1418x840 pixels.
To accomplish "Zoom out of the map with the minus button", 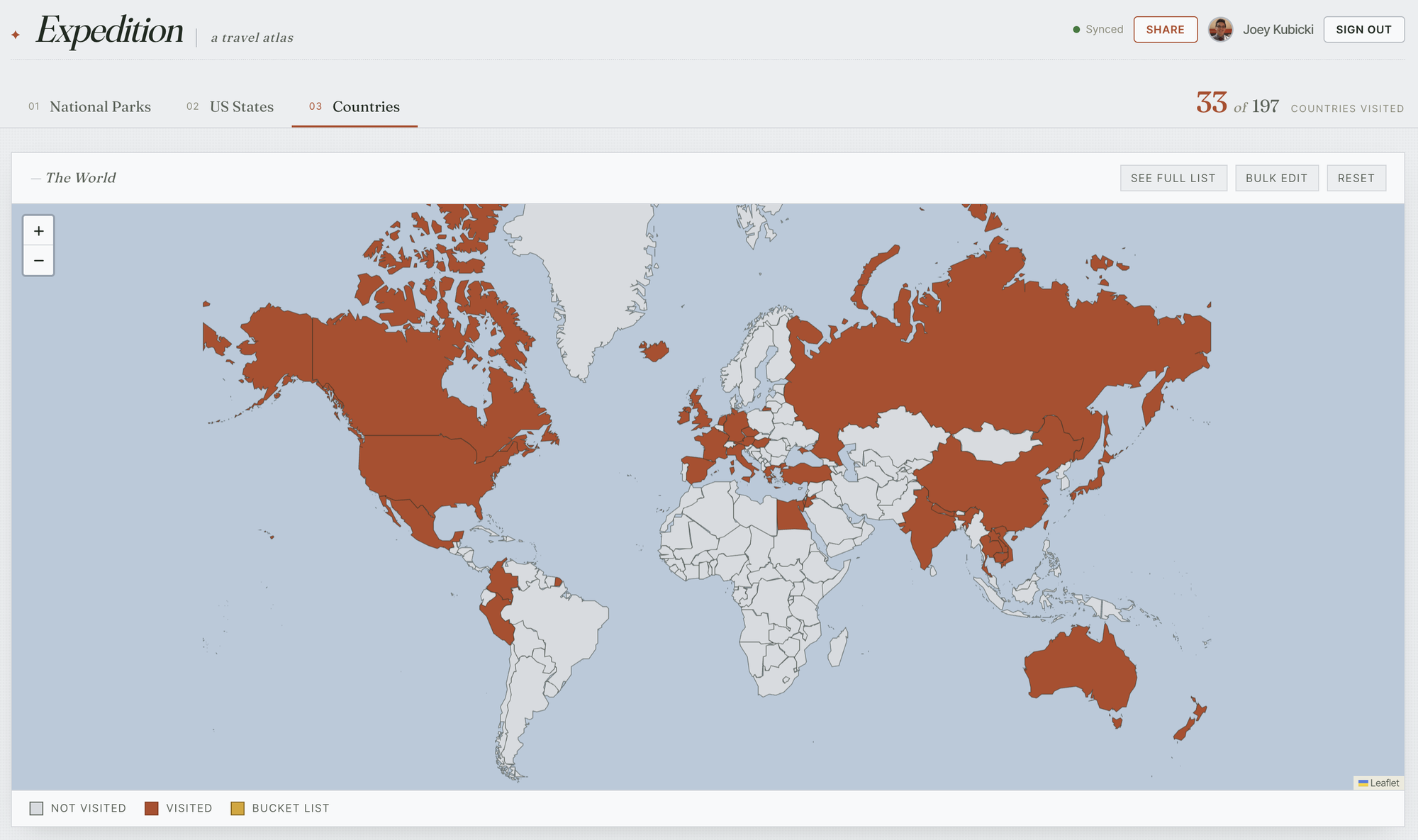I will [39, 260].
